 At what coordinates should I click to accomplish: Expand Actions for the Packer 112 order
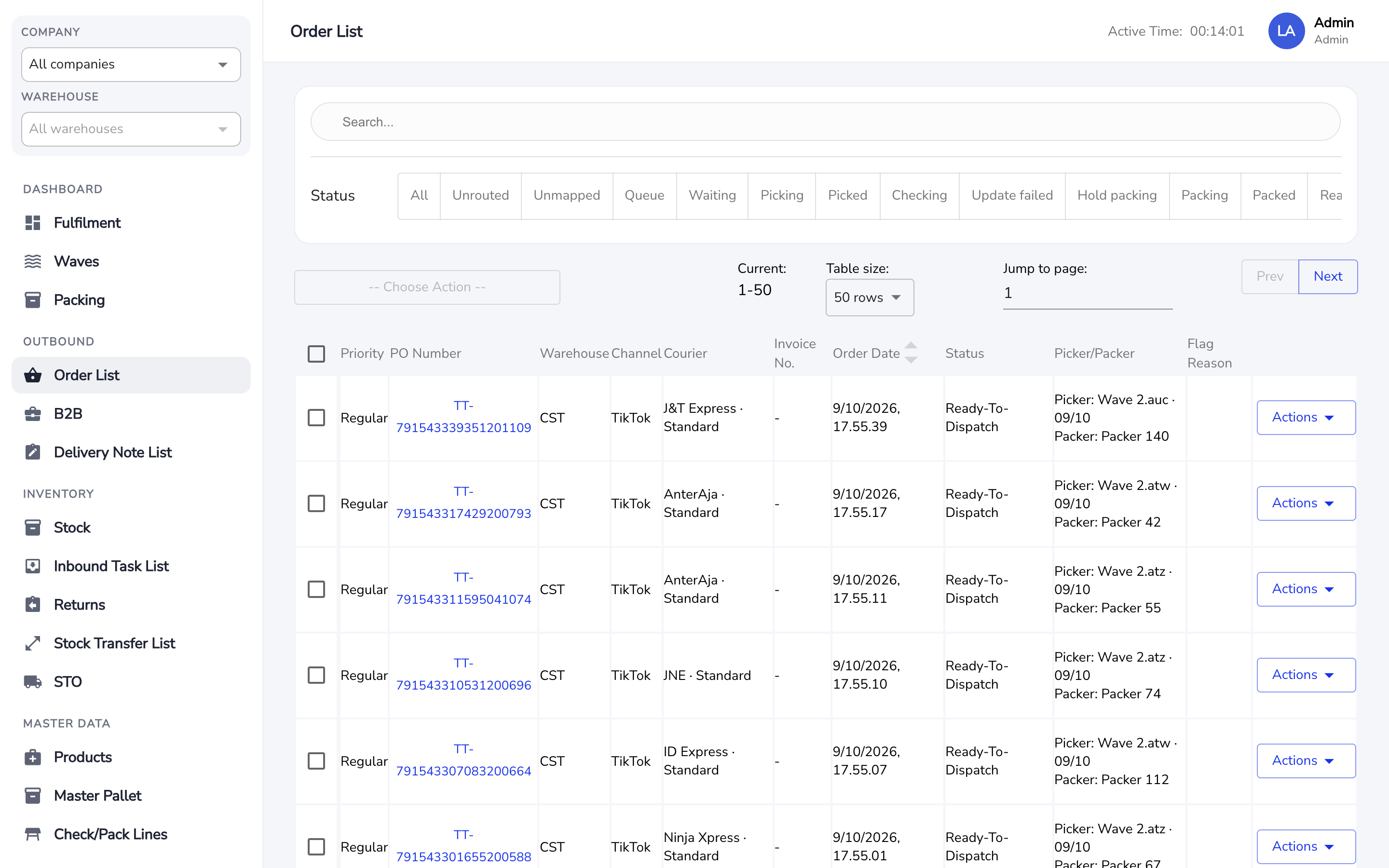[1306, 760]
